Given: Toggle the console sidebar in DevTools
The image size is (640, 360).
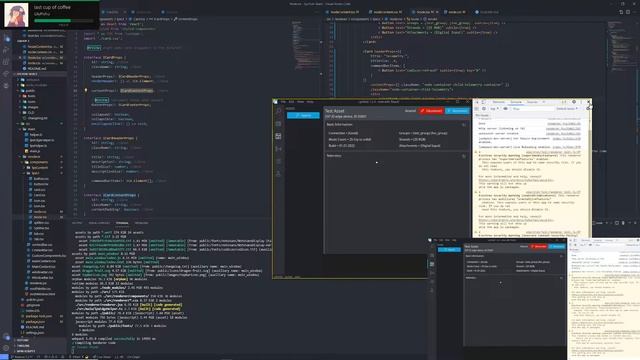Looking at the screenshot, I should click(x=477, y=109).
